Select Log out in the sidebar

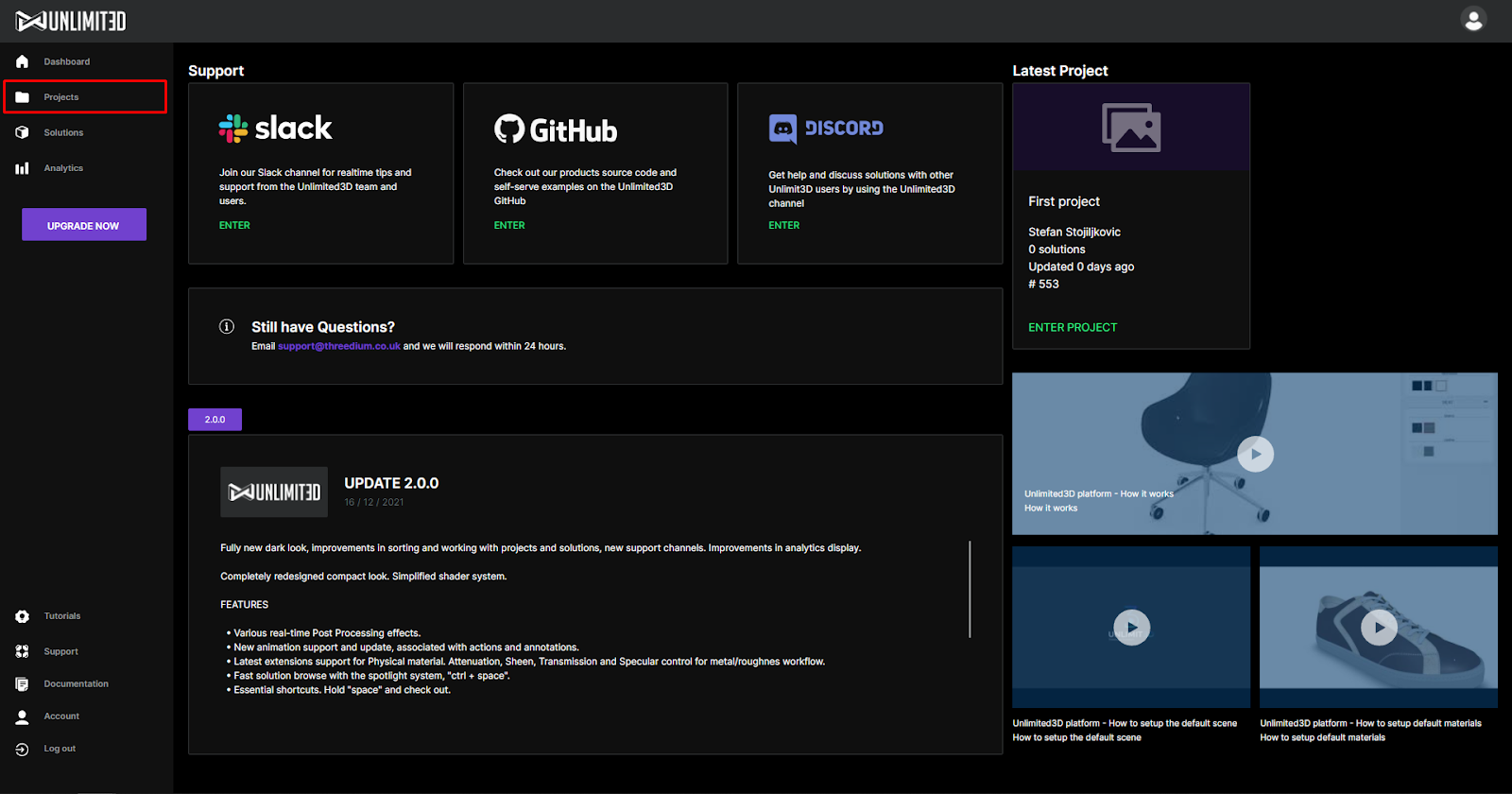(x=60, y=749)
